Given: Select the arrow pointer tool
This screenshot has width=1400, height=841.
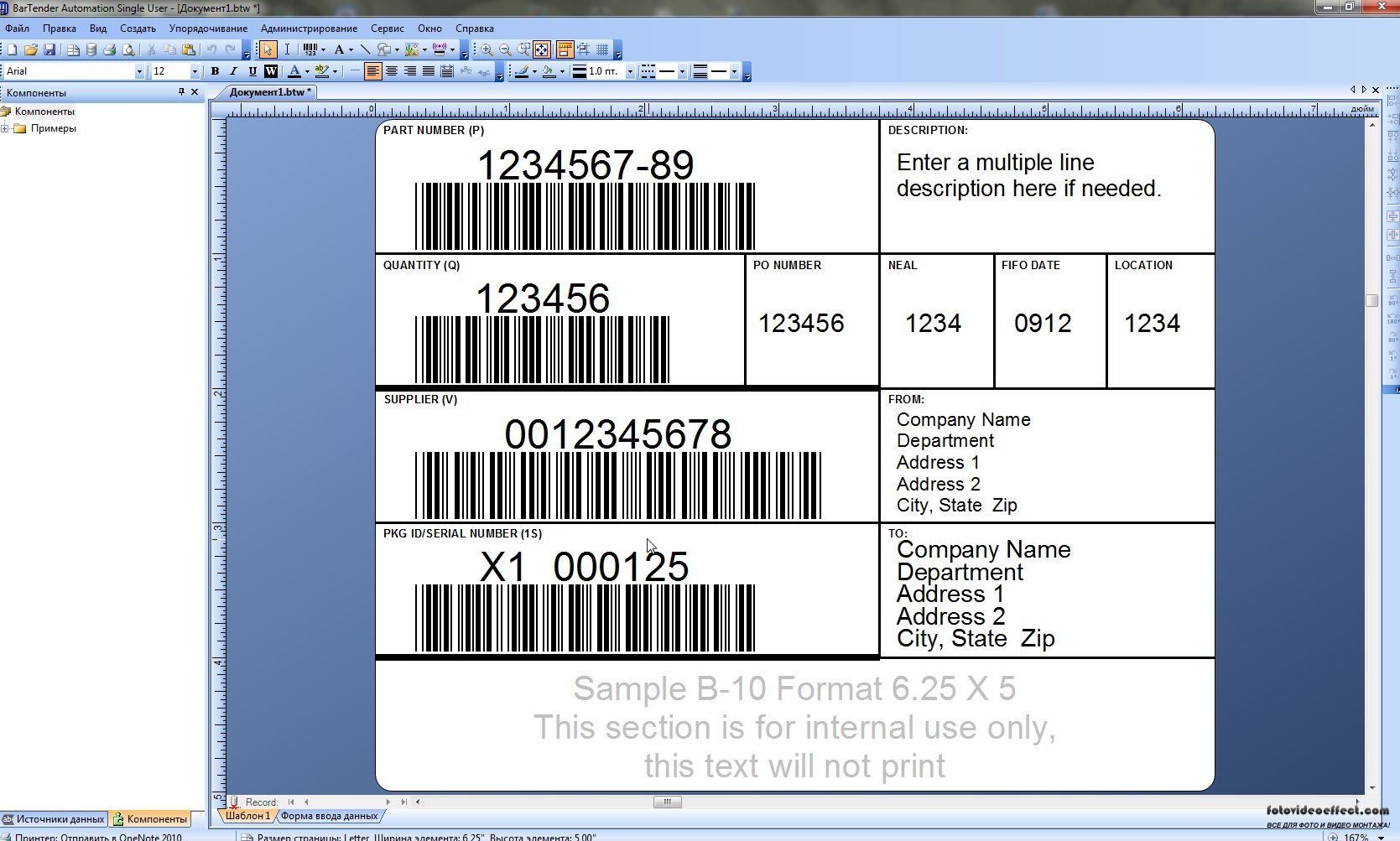Looking at the screenshot, I should coord(268,49).
